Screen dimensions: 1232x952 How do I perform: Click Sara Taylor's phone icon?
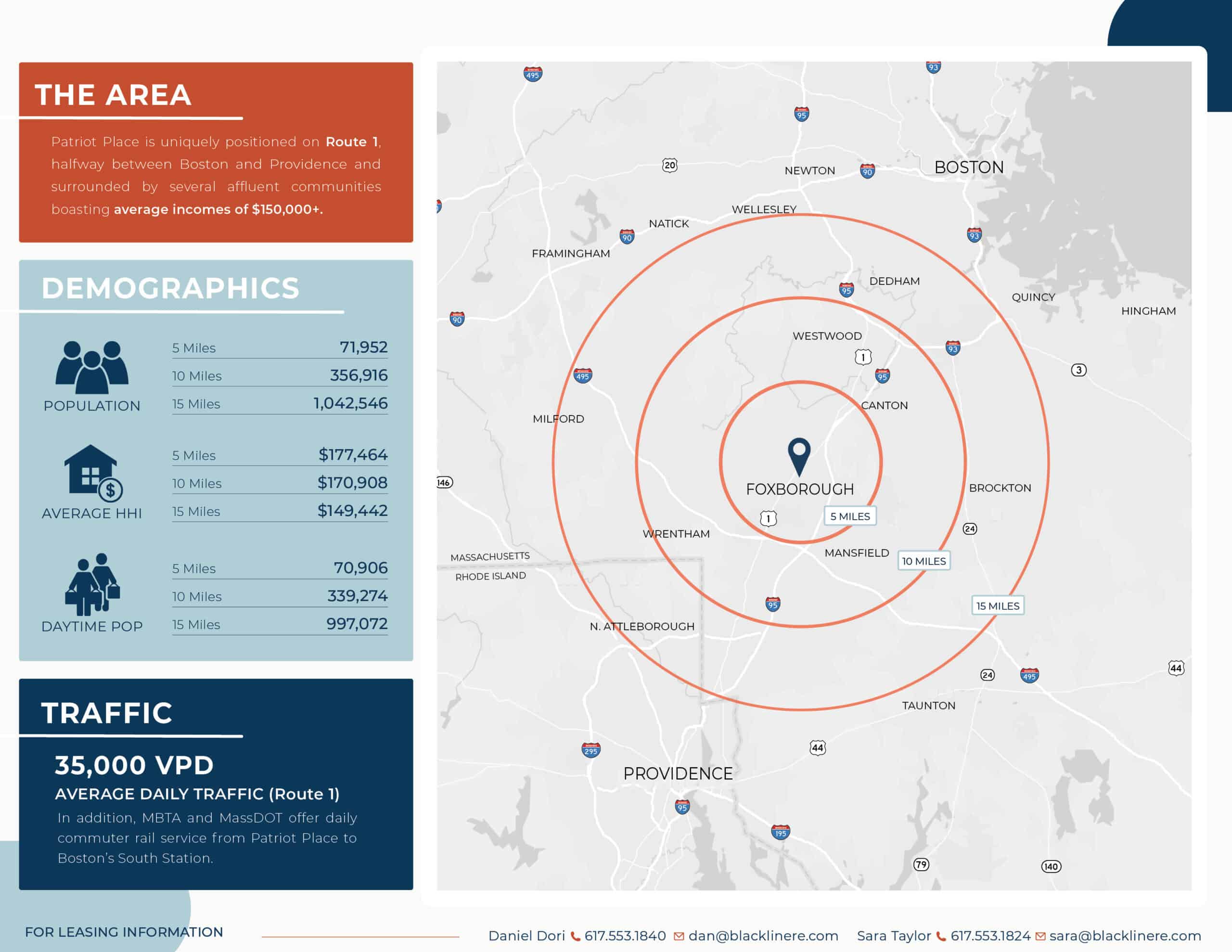tap(941, 936)
